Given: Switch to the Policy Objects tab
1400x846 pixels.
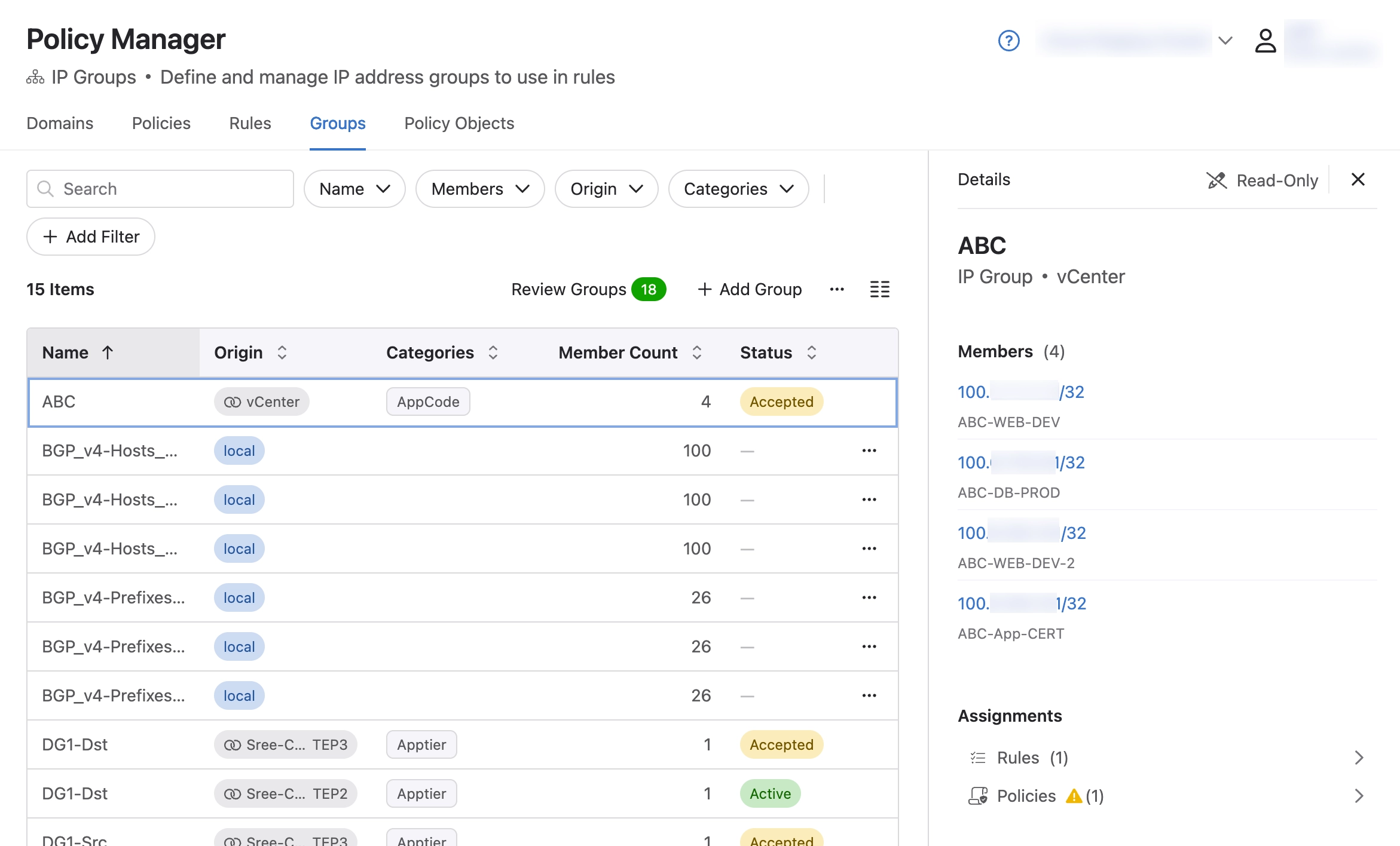Looking at the screenshot, I should click(459, 123).
